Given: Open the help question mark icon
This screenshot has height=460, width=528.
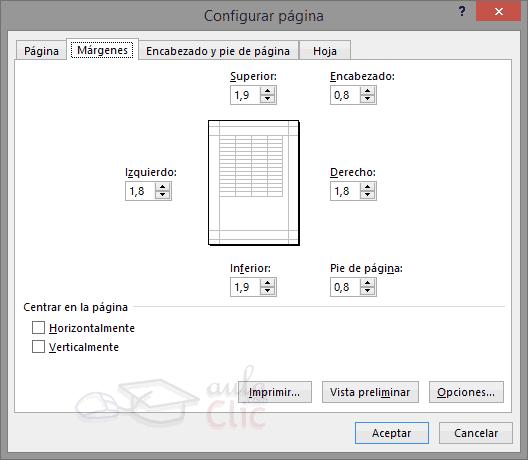Looking at the screenshot, I should (x=462, y=11).
